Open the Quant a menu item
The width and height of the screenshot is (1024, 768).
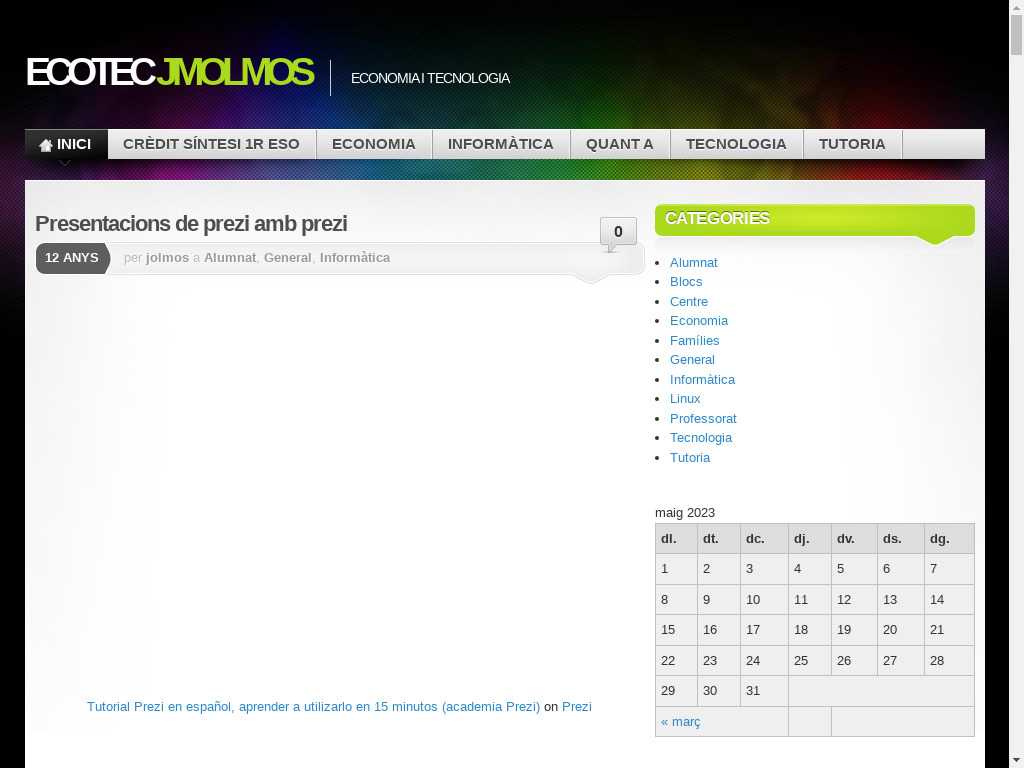619,144
